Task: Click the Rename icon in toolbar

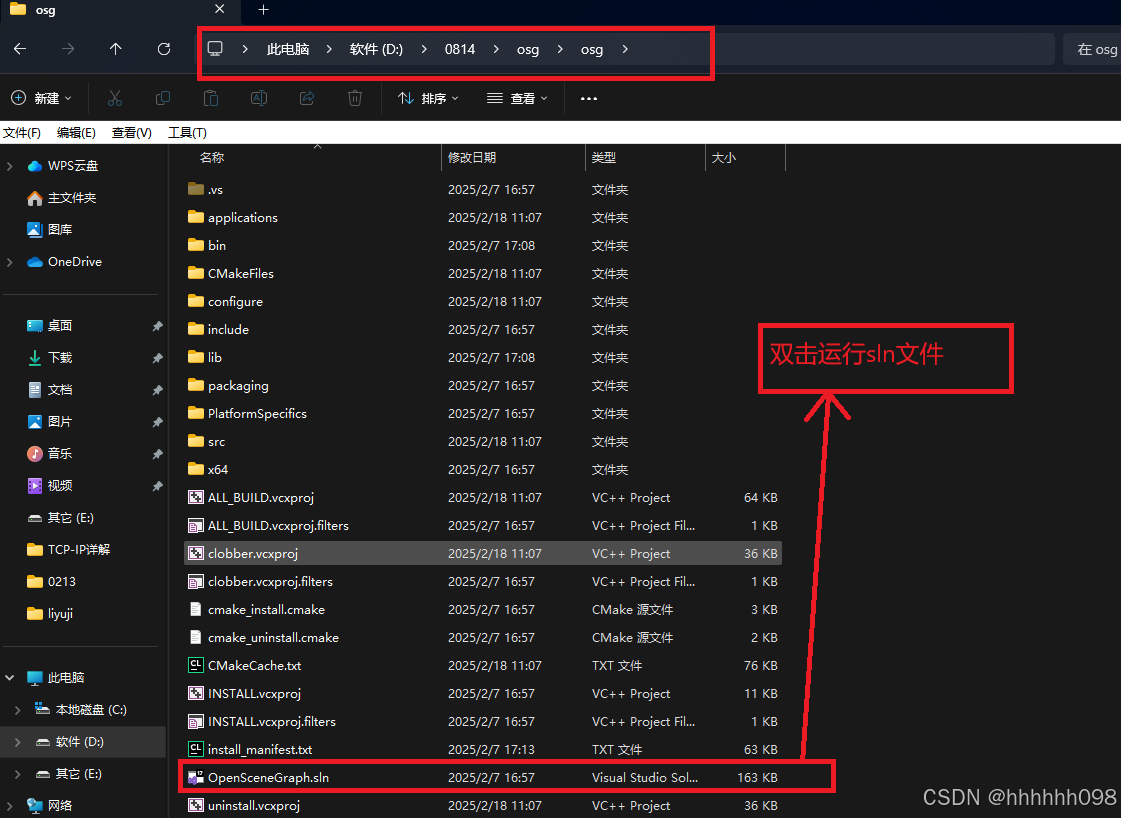Action: click(258, 98)
